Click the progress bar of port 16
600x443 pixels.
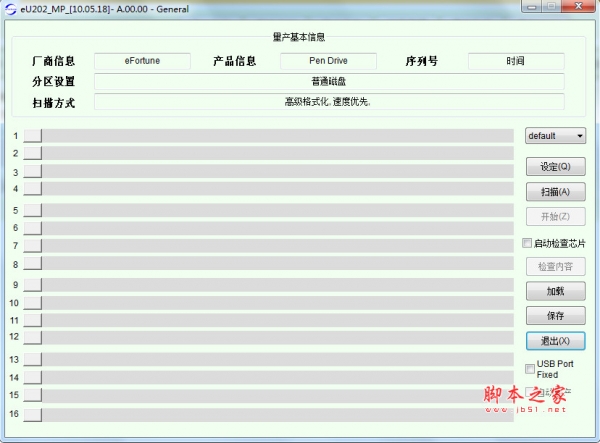point(278,415)
